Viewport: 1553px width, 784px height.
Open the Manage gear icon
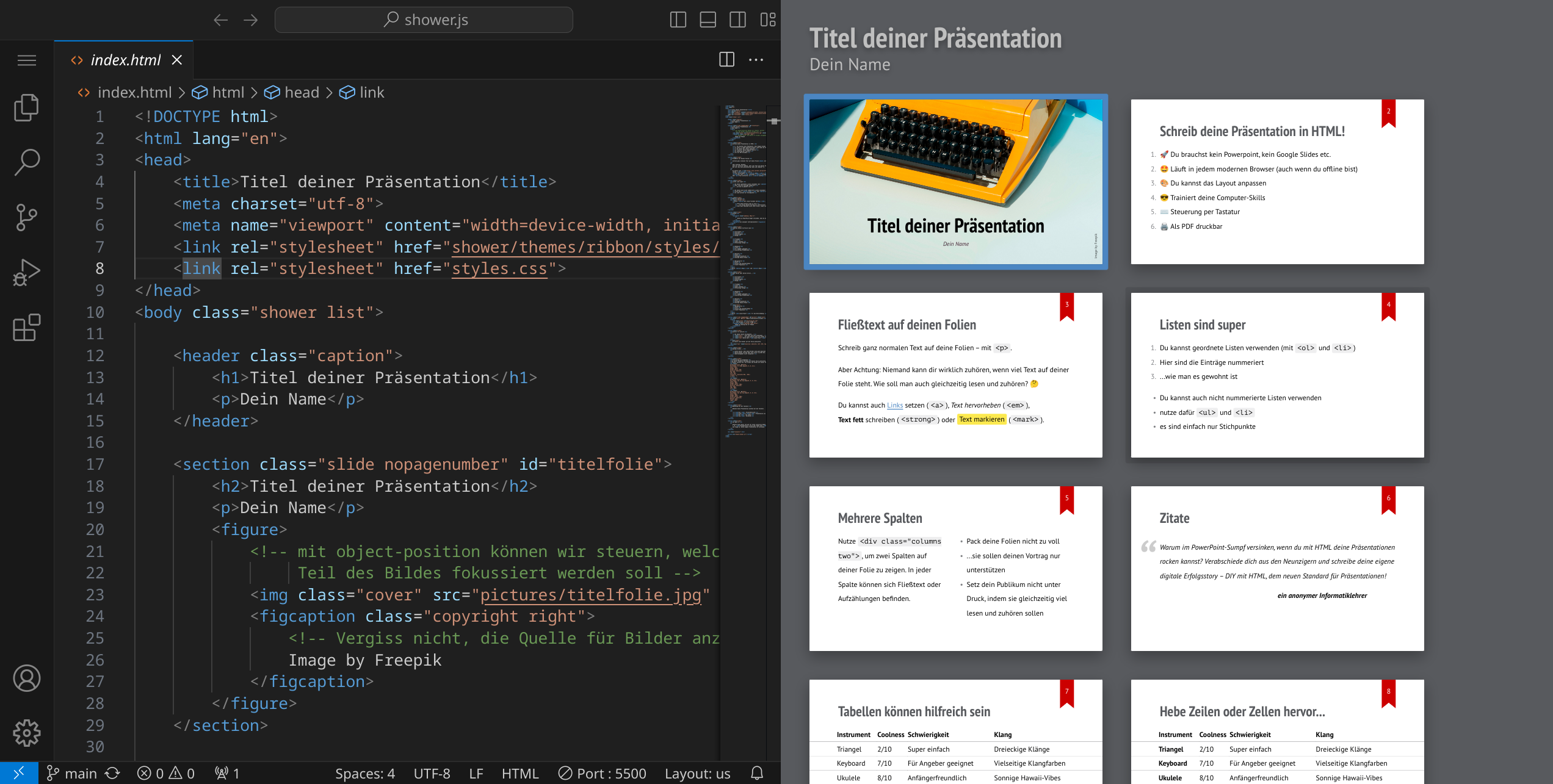tap(26, 733)
